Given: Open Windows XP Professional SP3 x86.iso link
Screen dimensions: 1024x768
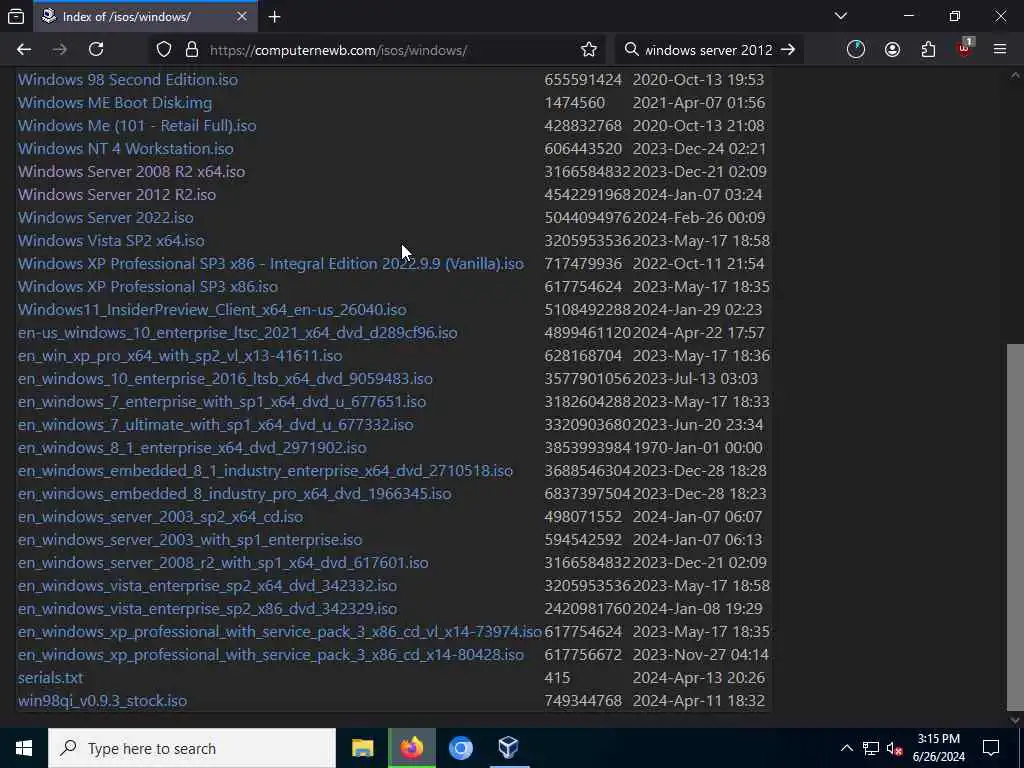Looking at the screenshot, I should pyautogui.click(x=148, y=287).
